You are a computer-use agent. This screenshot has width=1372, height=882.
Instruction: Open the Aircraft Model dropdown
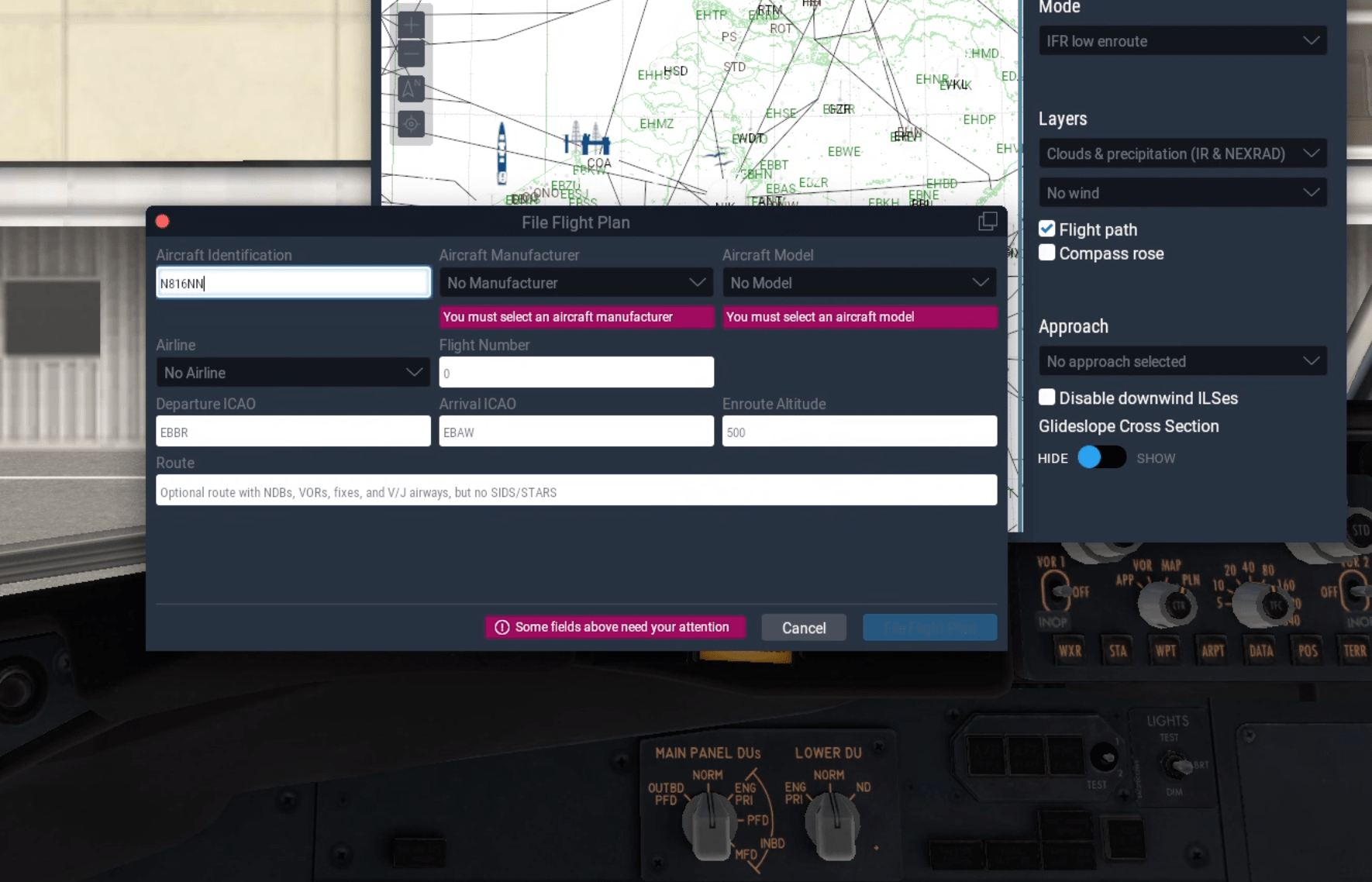pyautogui.click(x=859, y=282)
